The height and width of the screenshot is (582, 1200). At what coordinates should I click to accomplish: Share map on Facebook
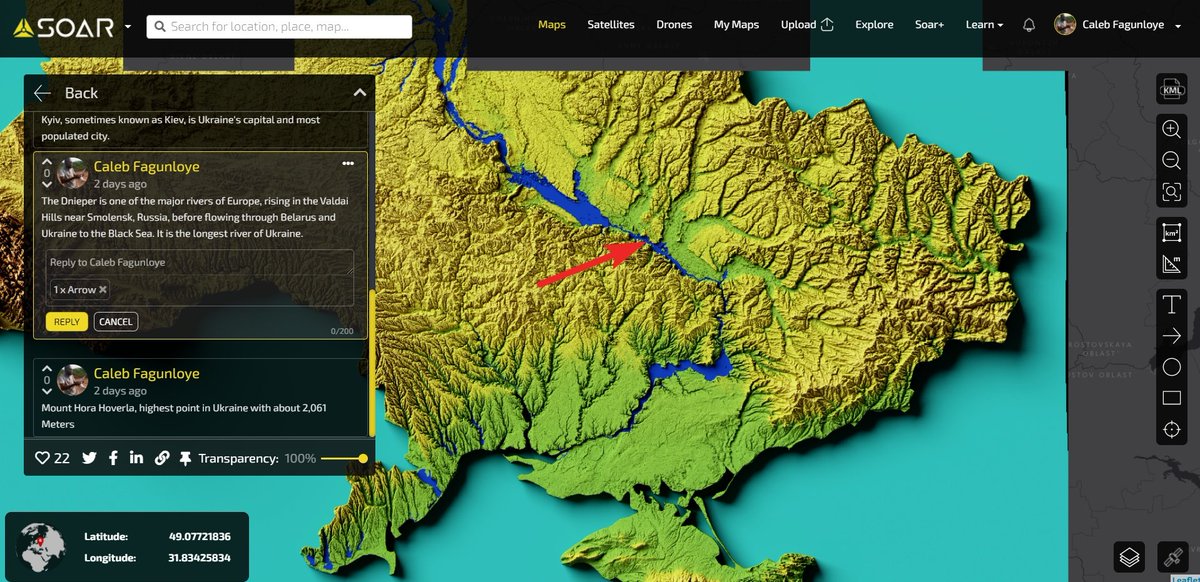click(x=113, y=458)
